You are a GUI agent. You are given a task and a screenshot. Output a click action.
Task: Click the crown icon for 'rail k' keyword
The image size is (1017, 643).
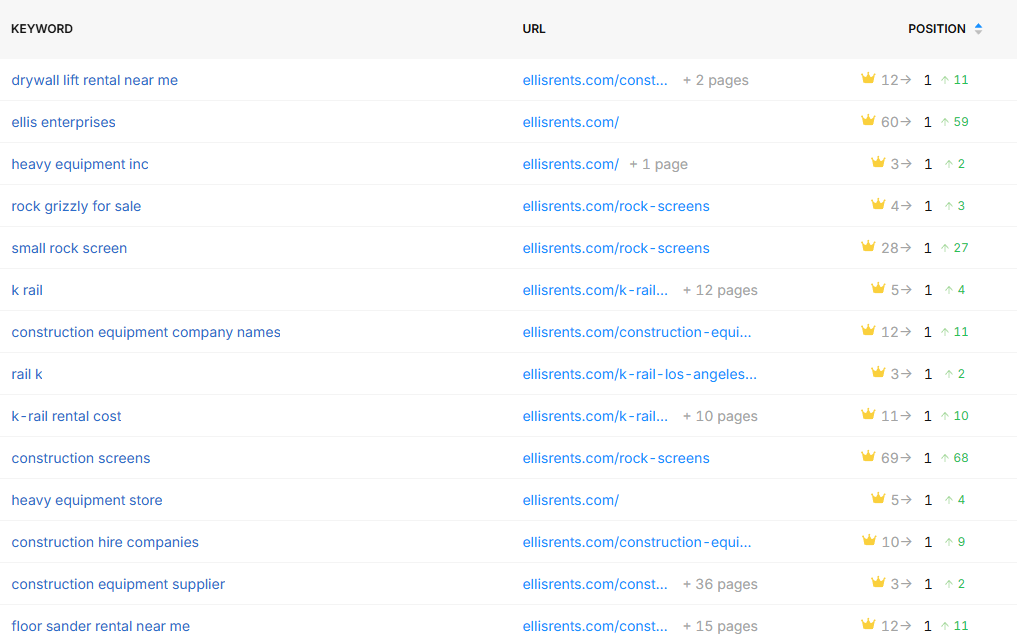click(x=878, y=373)
